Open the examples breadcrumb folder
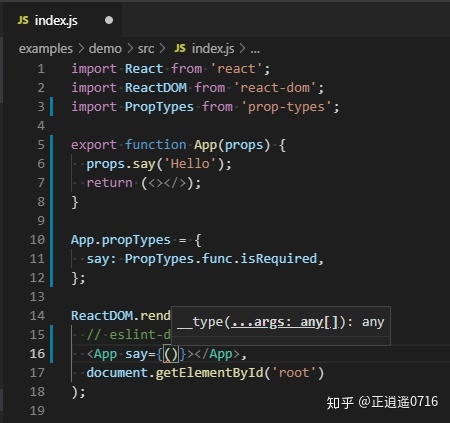Viewport: 450px width, 423px height. (x=46, y=49)
